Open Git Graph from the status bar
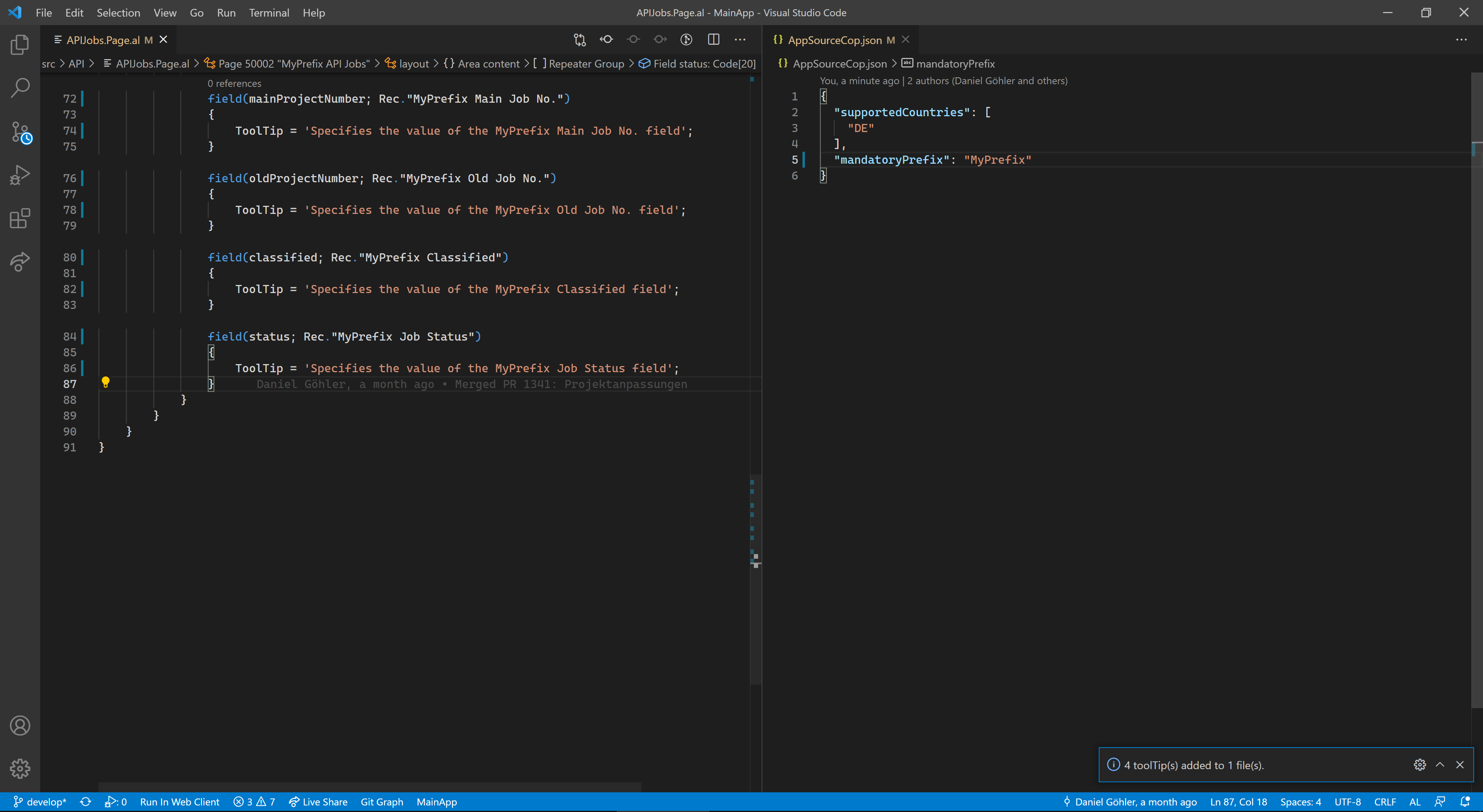 point(382,801)
